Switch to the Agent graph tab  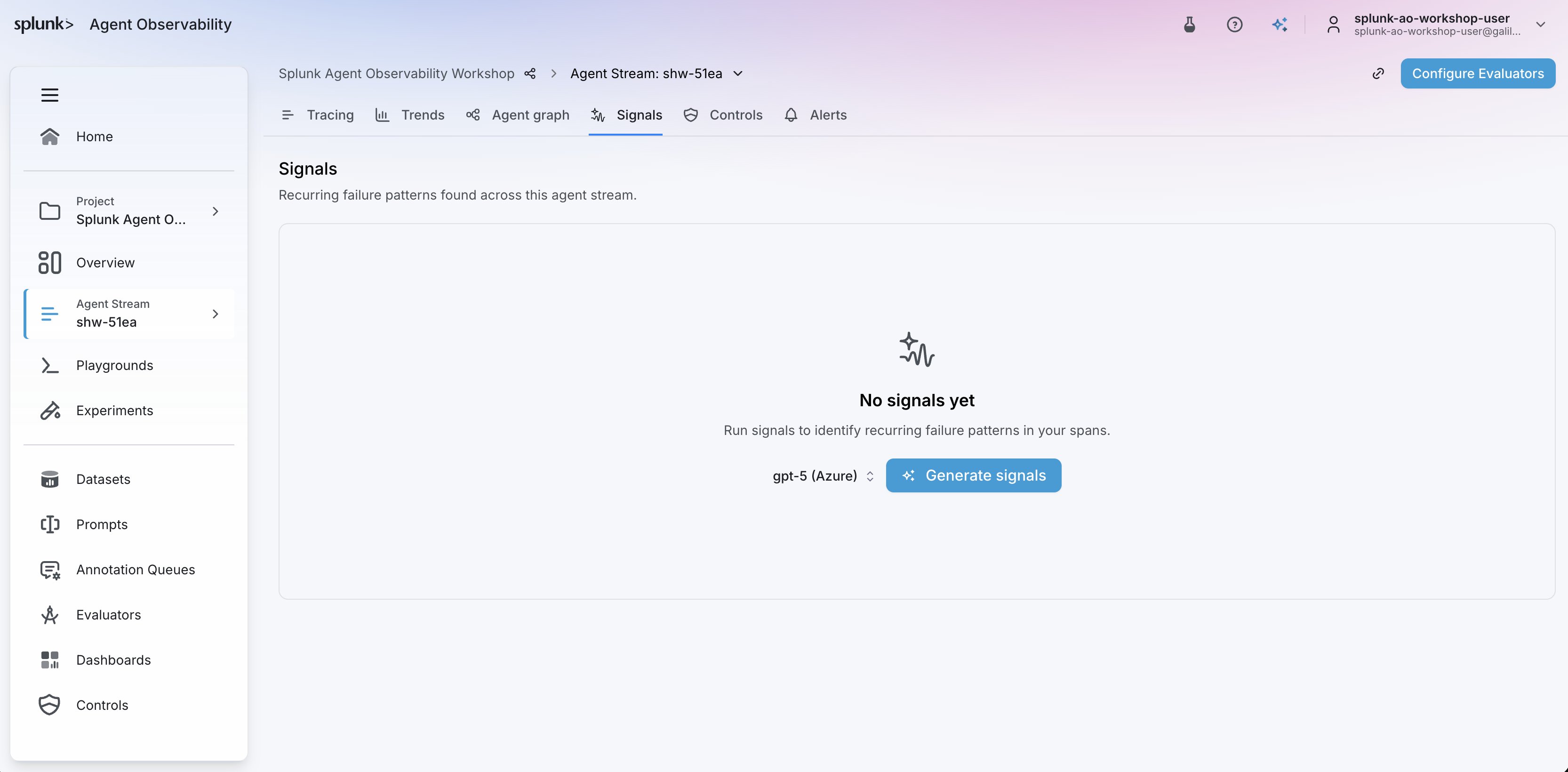point(518,115)
